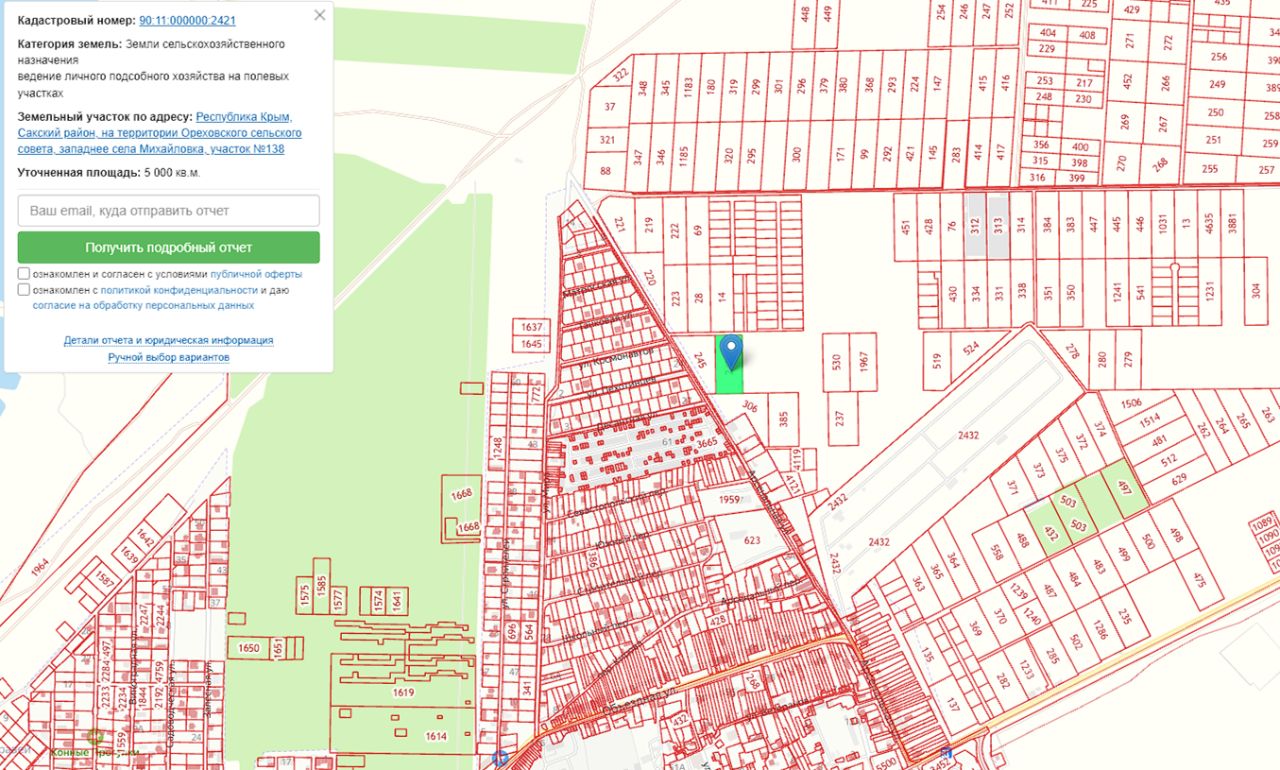Select parcel labeled 623
Viewport: 1280px width, 770px height.
coord(752,542)
